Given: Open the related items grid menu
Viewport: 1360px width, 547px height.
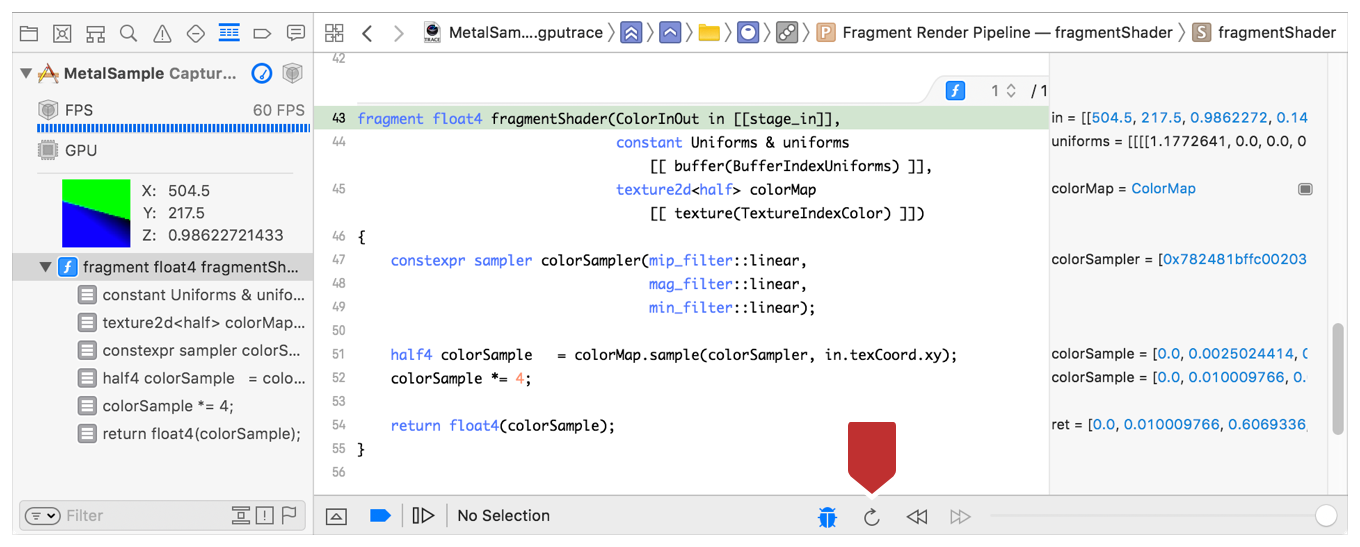Looking at the screenshot, I should pyautogui.click(x=335, y=33).
